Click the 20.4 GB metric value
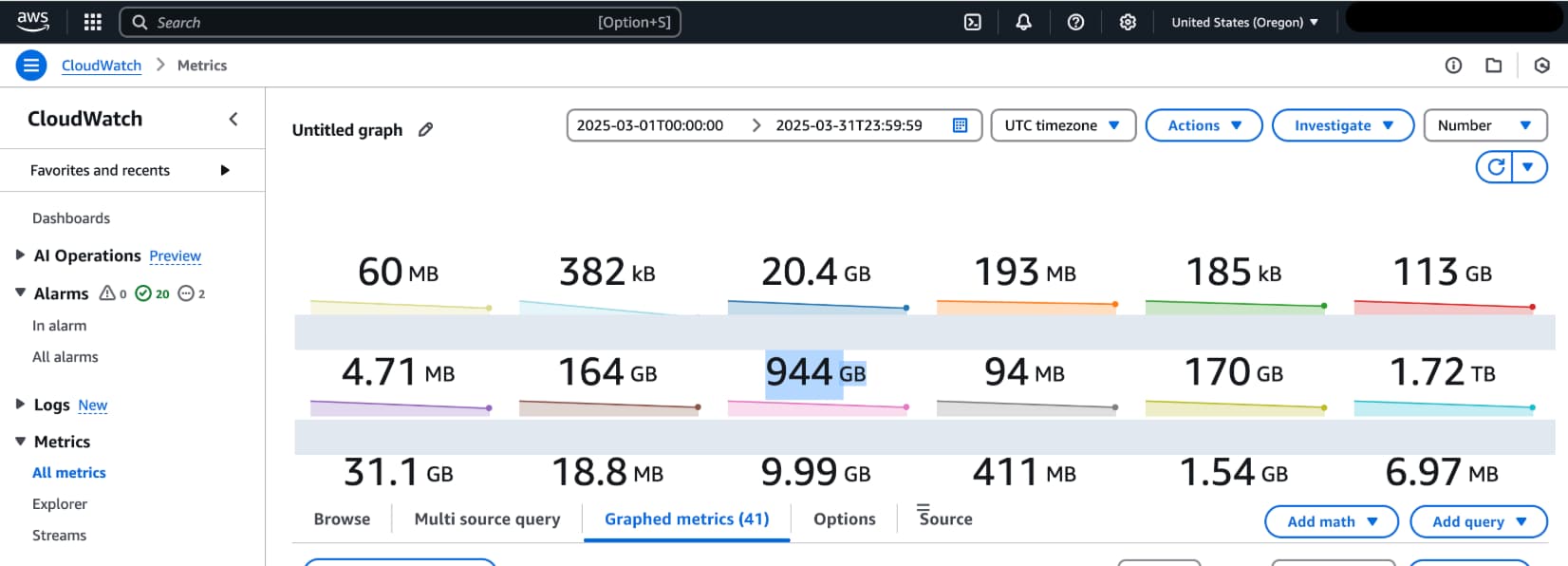The width and height of the screenshot is (1568, 566). (x=815, y=273)
